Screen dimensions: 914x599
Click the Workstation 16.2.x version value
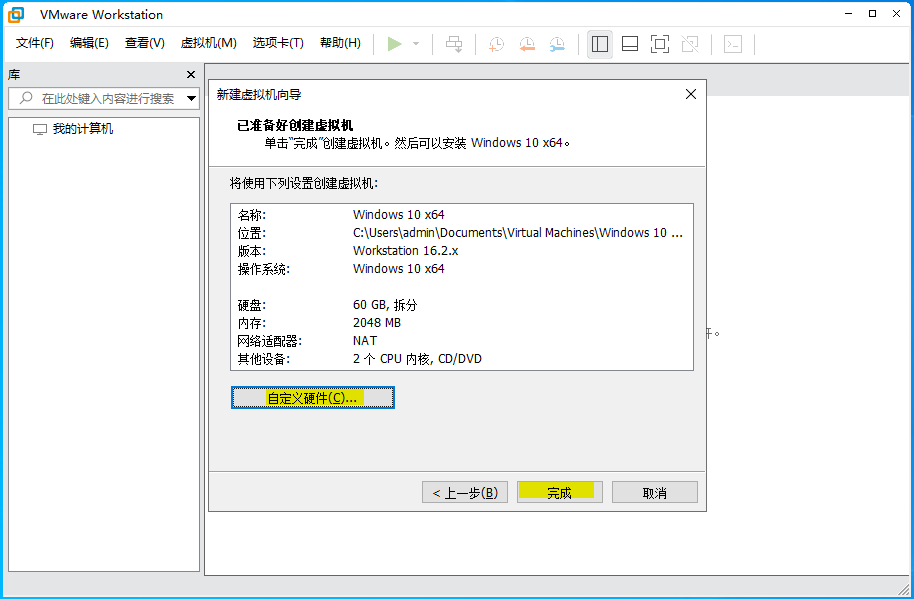pos(406,251)
